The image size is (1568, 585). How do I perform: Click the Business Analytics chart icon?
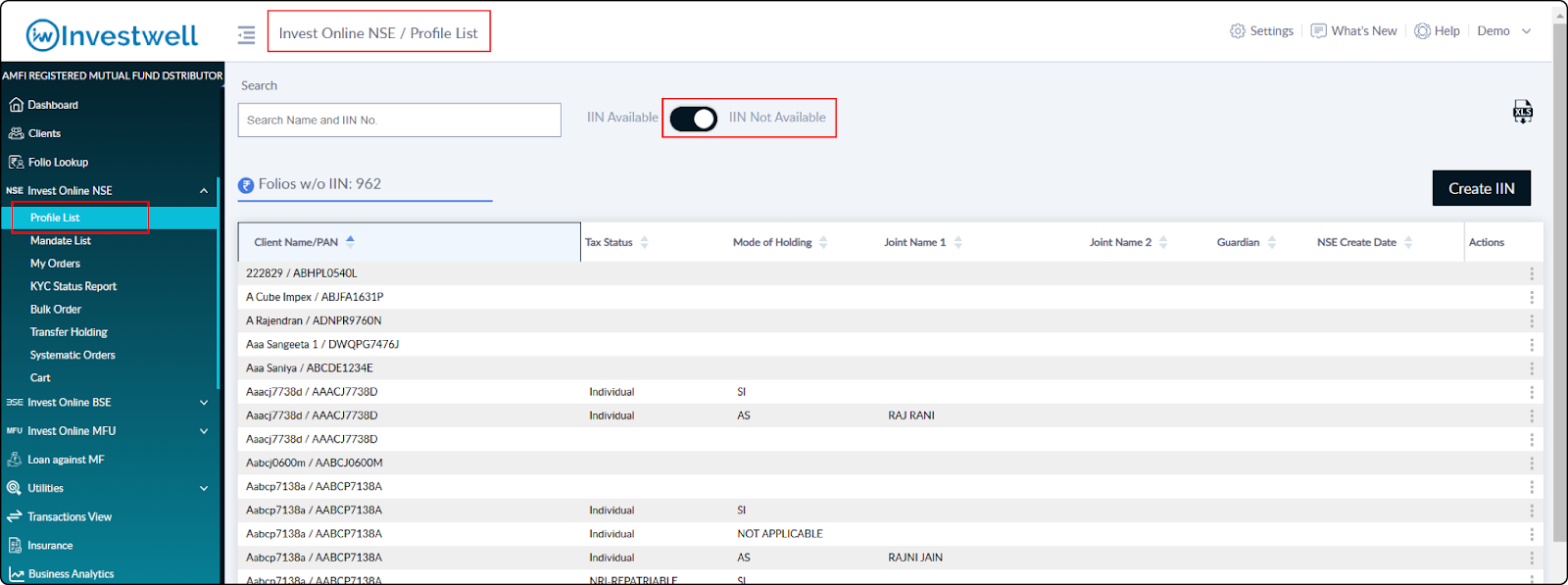pyautogui.click(x=16, y=574)
